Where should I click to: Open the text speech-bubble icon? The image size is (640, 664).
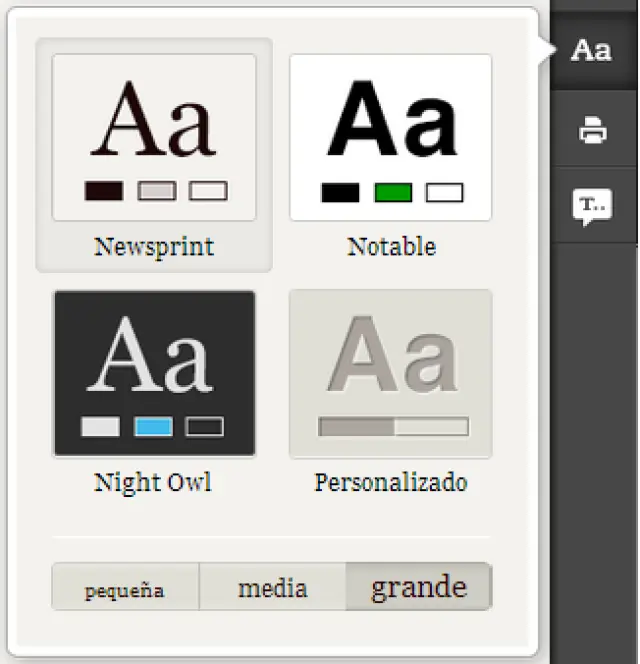(x=592, y=206)
